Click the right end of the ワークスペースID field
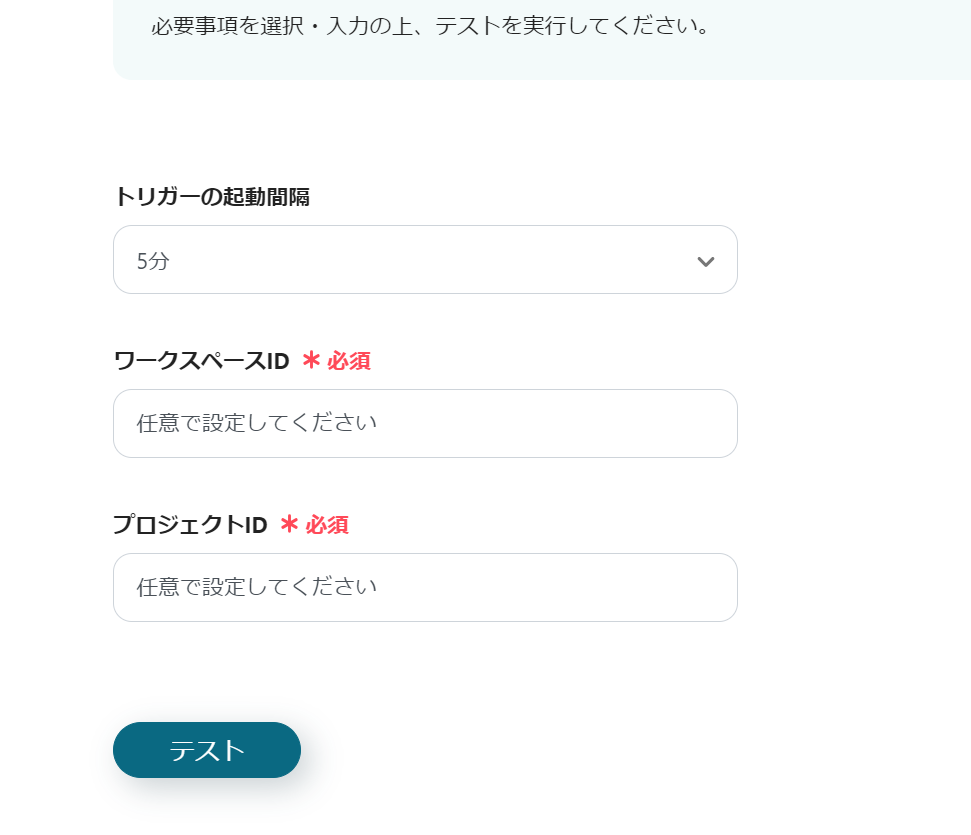971x835 pixels. 710,423
